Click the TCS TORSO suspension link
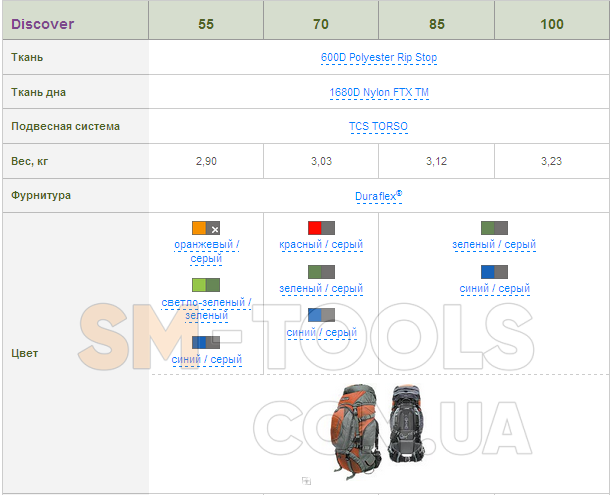 (379, 127)
